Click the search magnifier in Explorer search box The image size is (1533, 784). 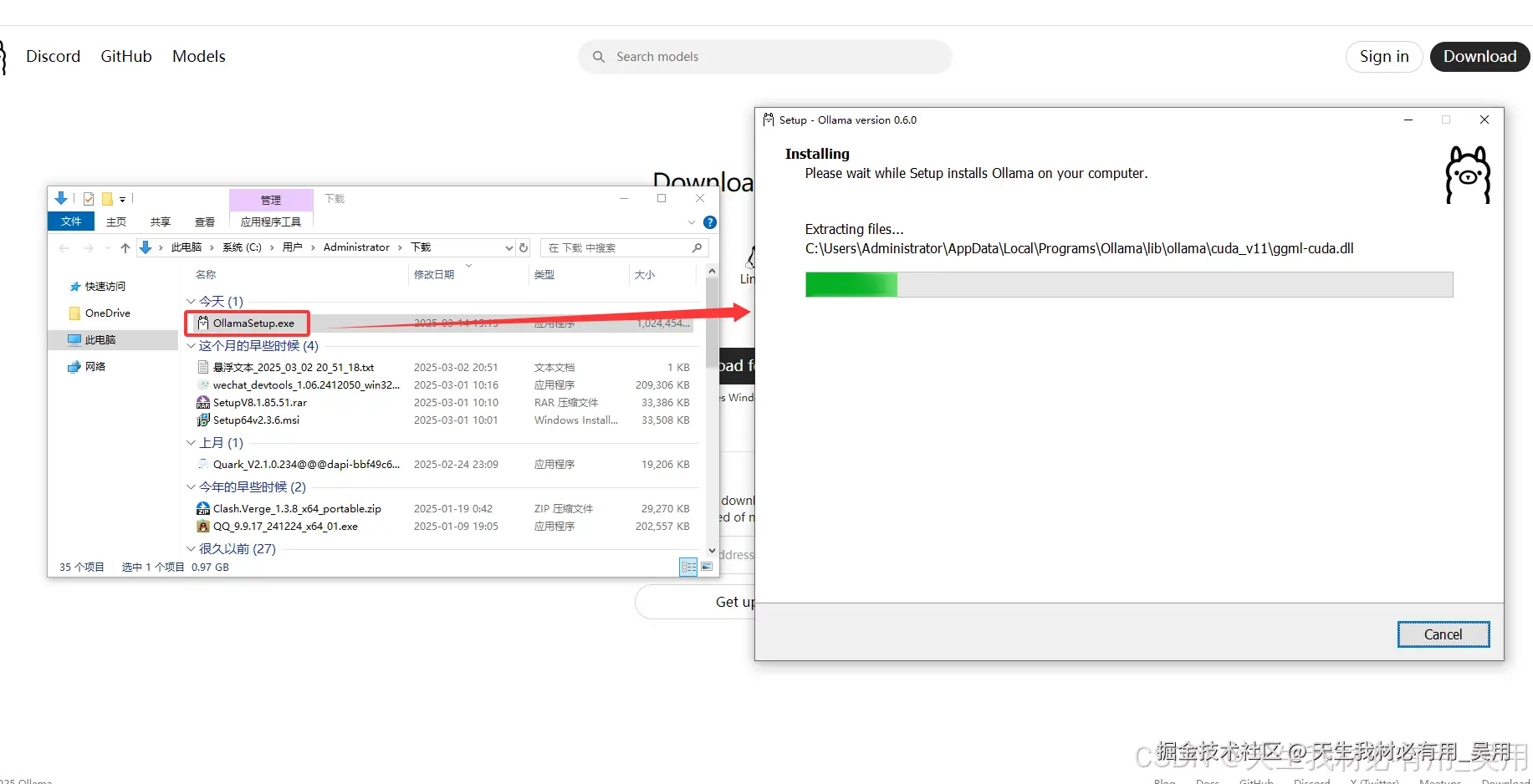[x=697, y=247]
